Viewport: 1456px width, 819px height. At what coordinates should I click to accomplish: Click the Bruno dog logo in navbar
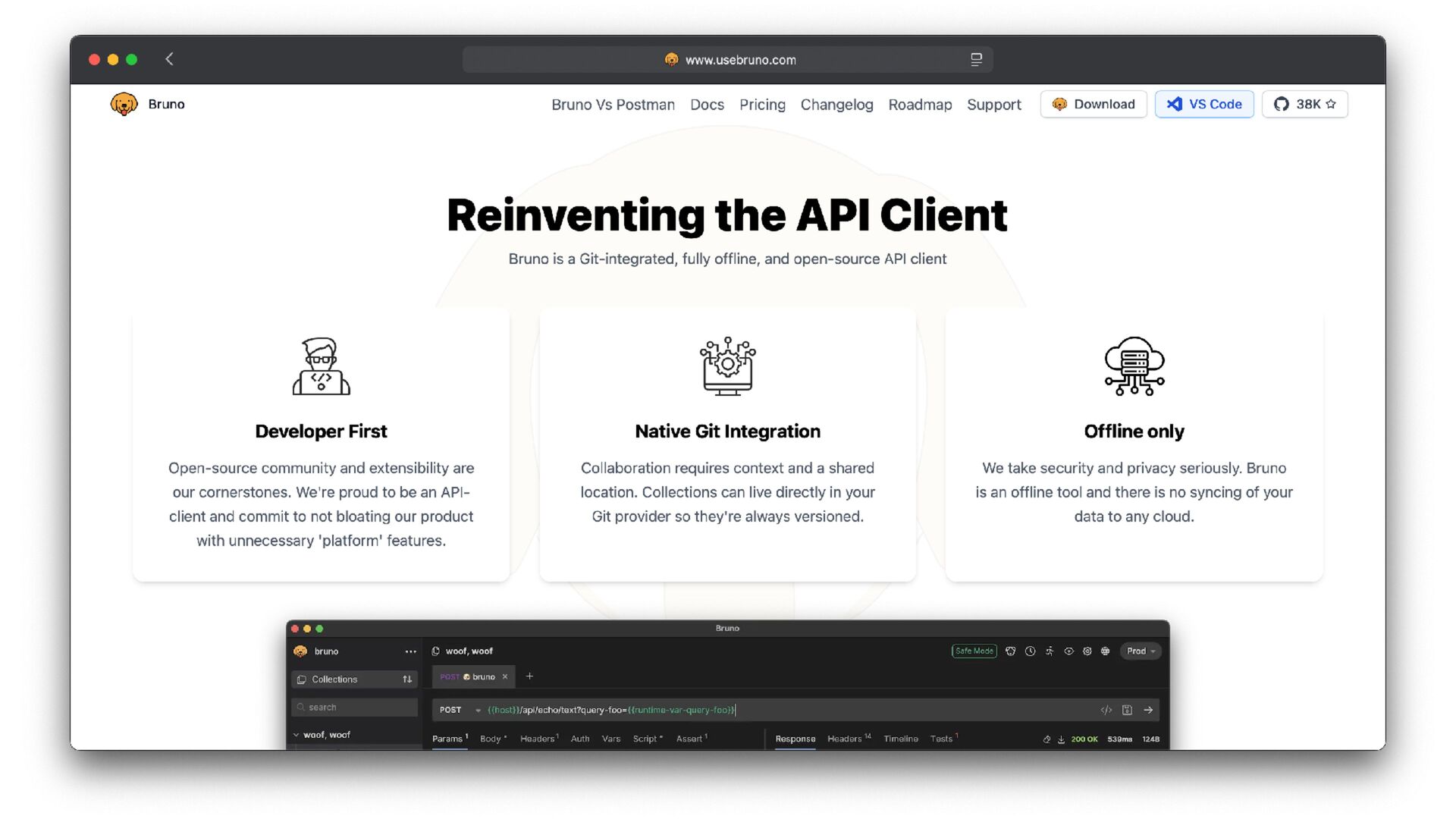tap(124, 104)
